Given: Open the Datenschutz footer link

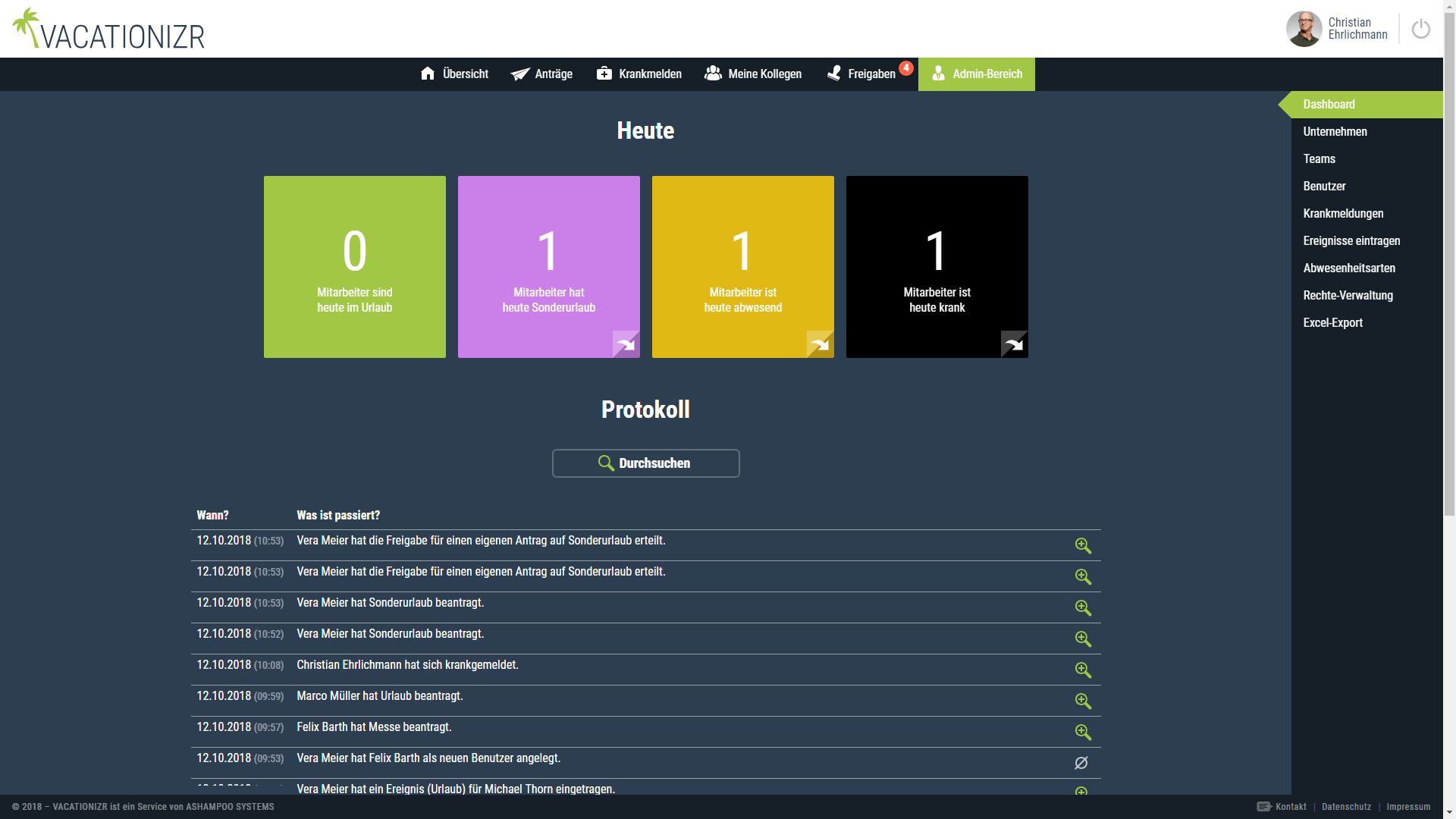Looking at the screenshot, I should 1346,807.
